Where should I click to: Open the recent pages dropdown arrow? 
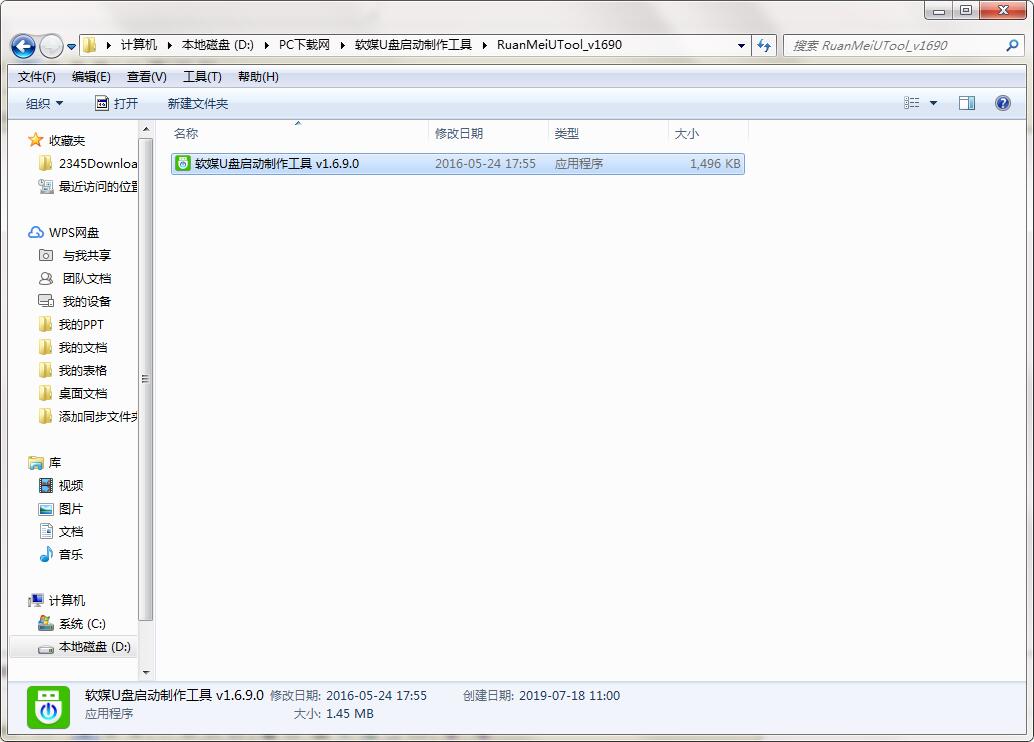[71, 47]
